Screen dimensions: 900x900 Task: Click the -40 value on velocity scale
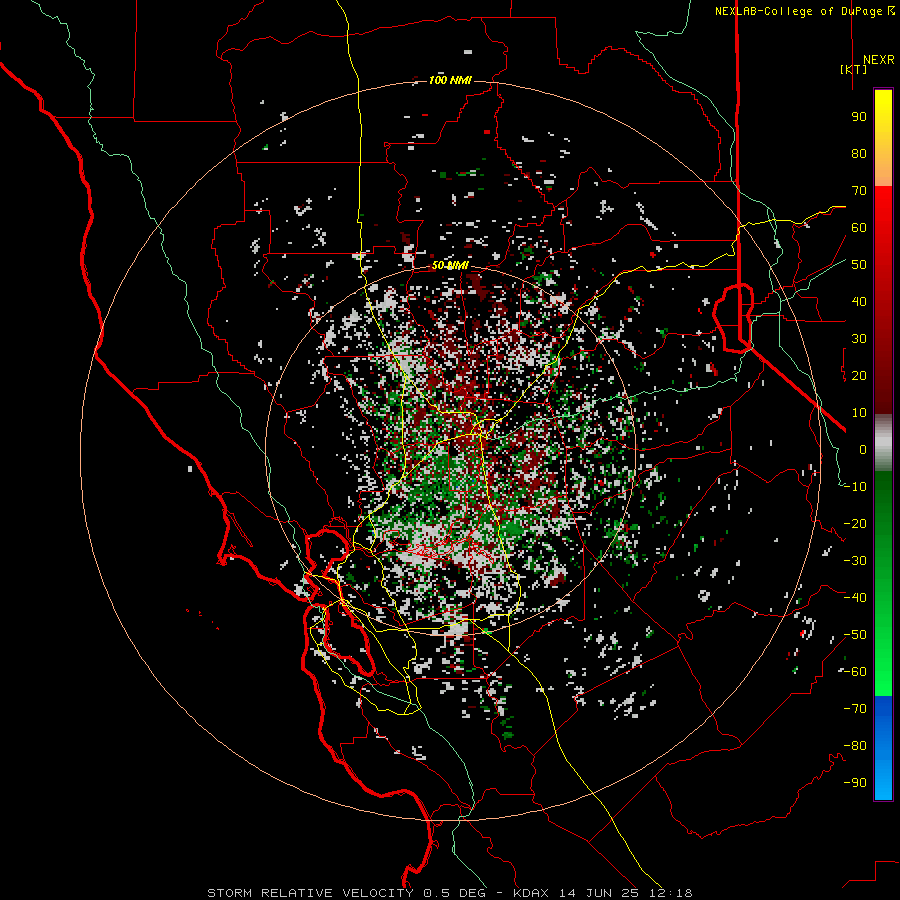tap(855, 598)
